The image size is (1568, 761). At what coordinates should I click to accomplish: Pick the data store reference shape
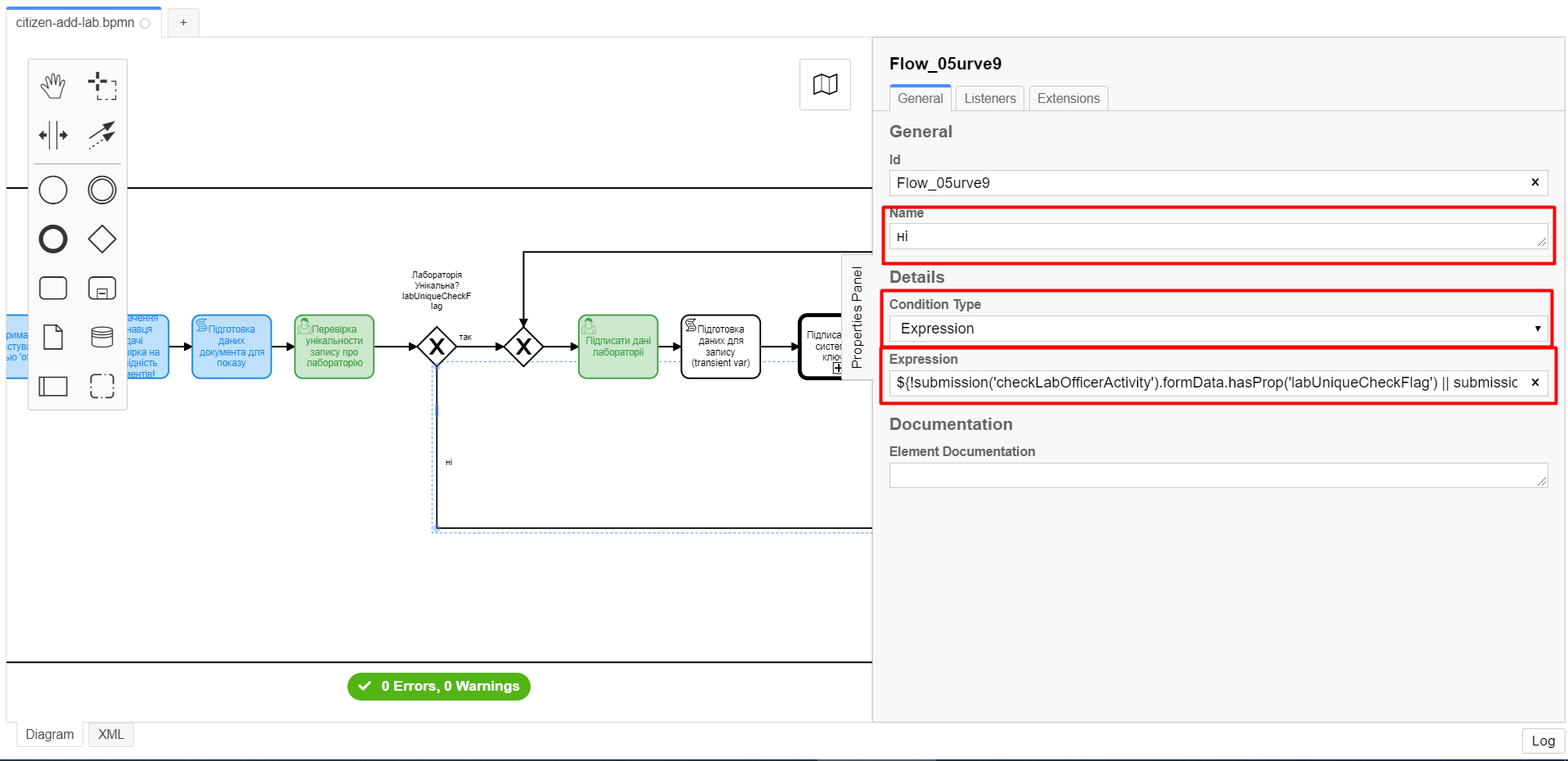[x=102, y=337]
